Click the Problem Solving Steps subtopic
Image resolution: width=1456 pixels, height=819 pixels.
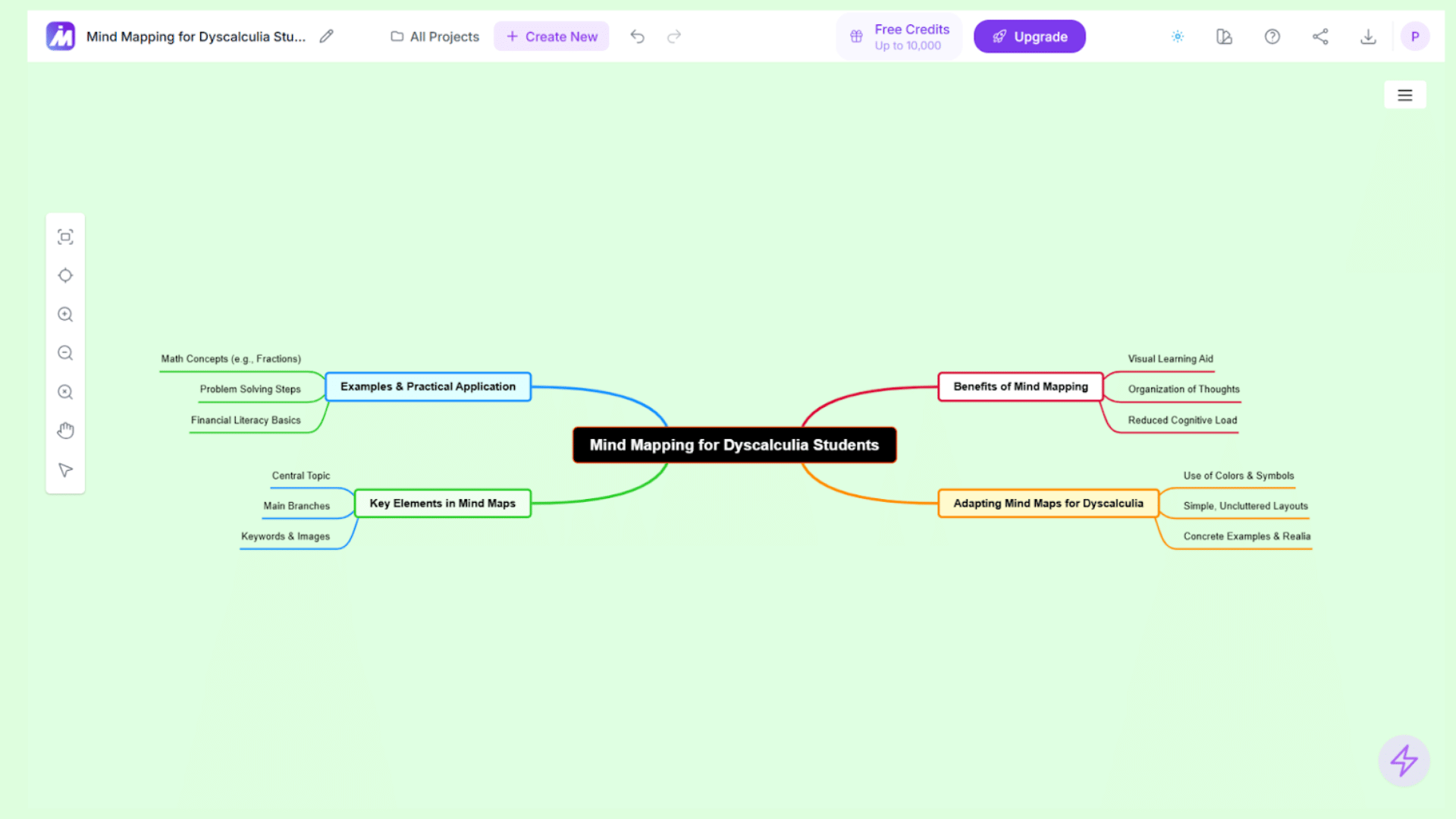pyautogui.click(x=250, y=389)
